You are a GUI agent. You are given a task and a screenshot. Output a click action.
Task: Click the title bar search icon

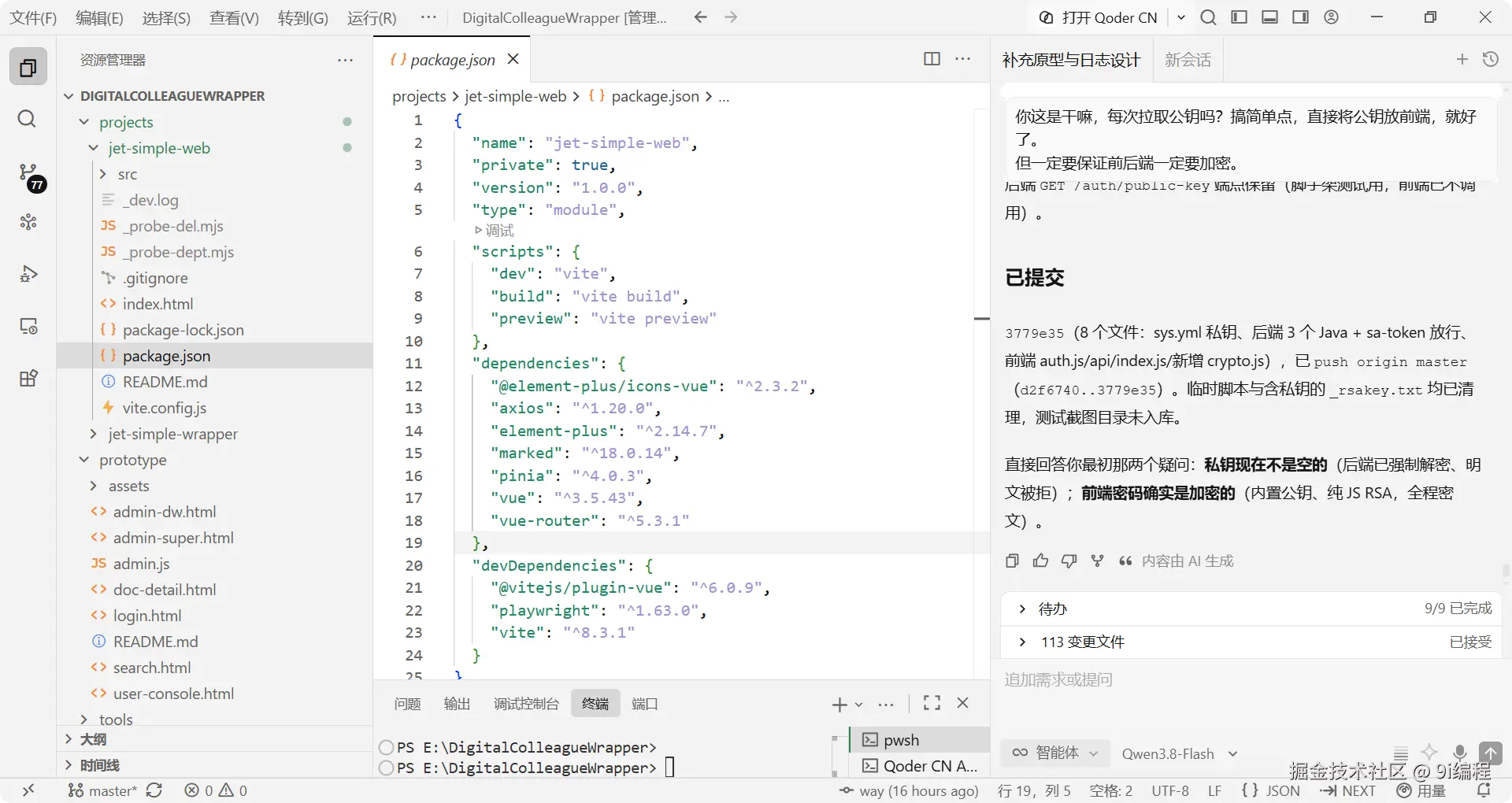[1209, 17]
